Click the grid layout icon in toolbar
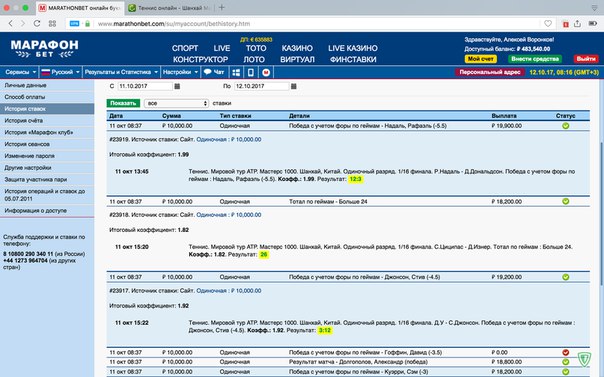 [236, 72]
